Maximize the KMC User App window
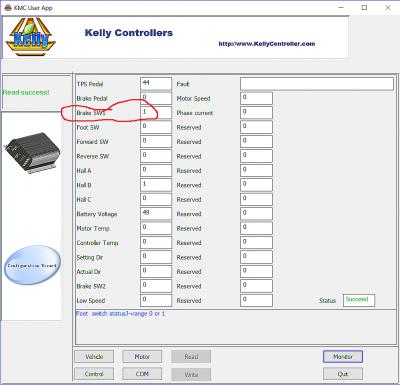 tap(364, 8)
